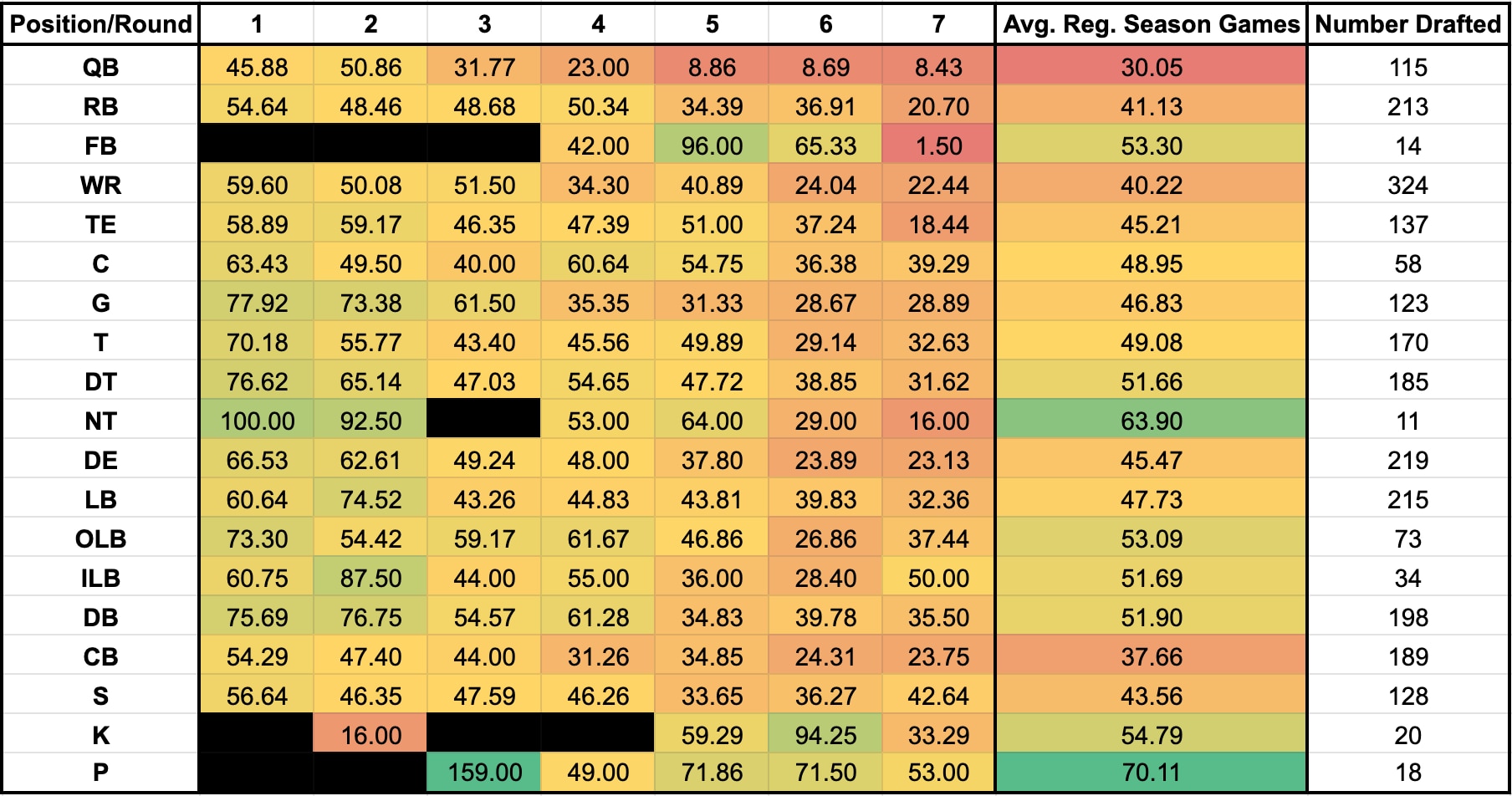Select the QB average cell 30.05
This screenshot has width=1512, height=796.
(x=1151, y=67)
